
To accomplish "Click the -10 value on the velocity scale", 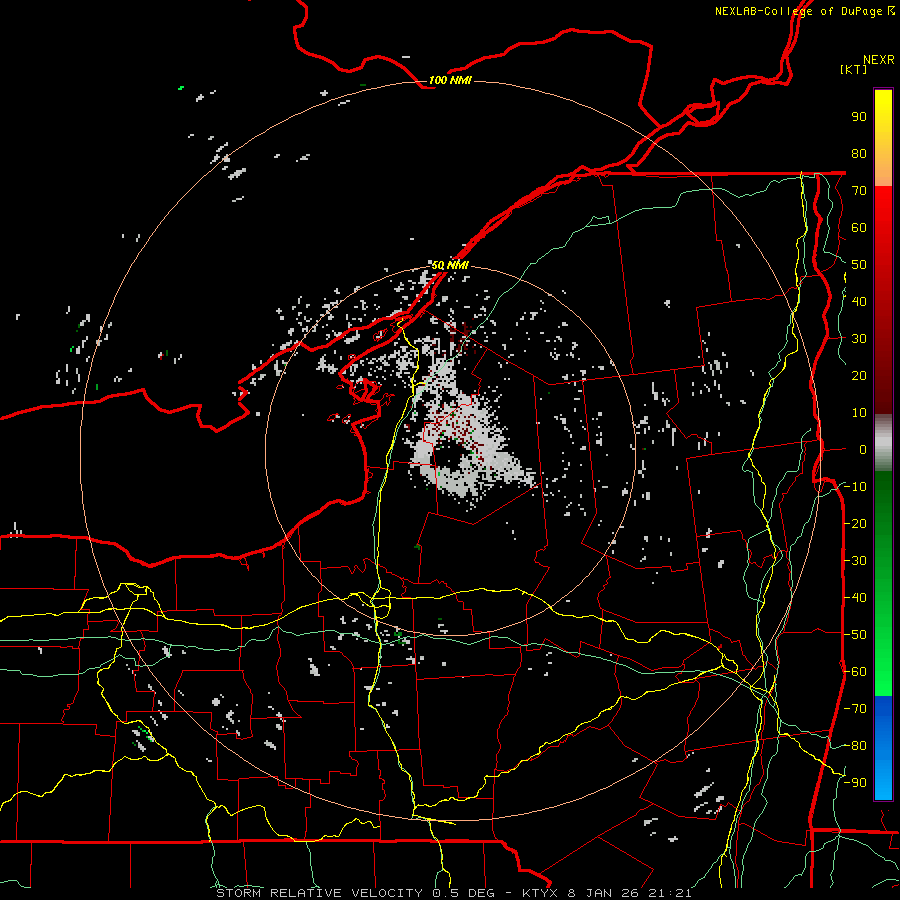I will pos(855,487).
